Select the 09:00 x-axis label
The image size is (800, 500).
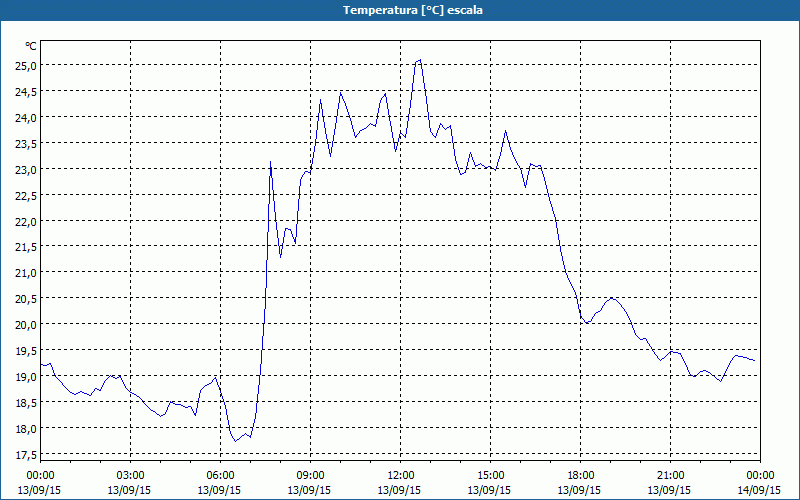click(311, 476)
